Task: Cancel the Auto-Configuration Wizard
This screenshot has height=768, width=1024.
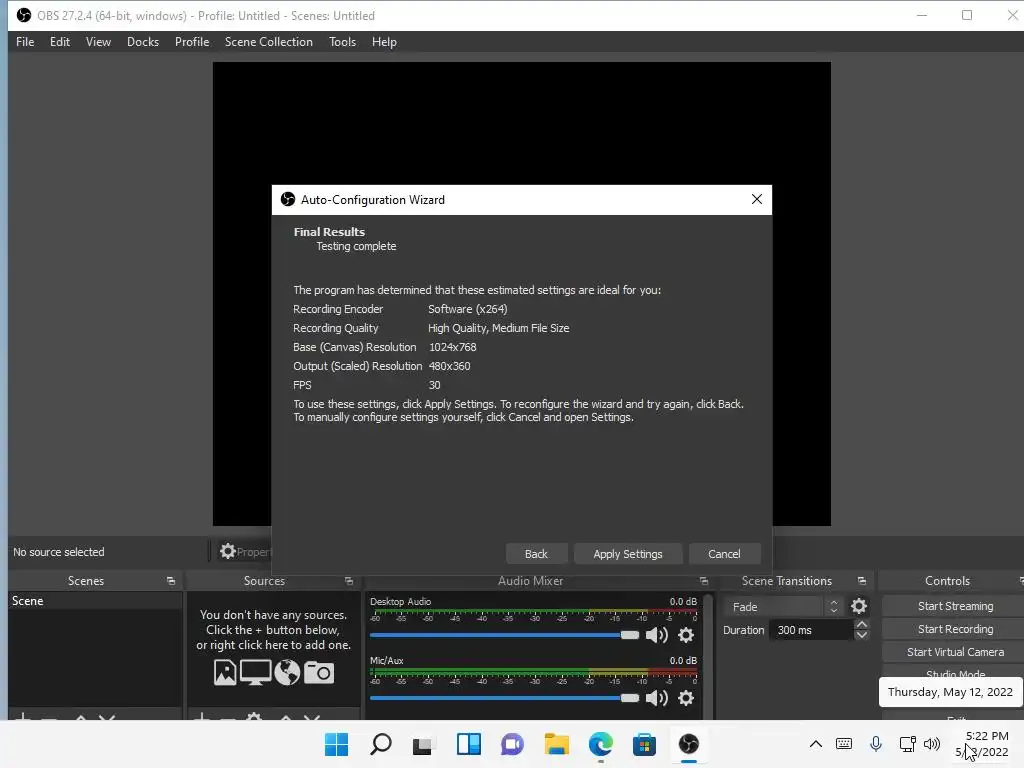Action: tap(724, 554)
